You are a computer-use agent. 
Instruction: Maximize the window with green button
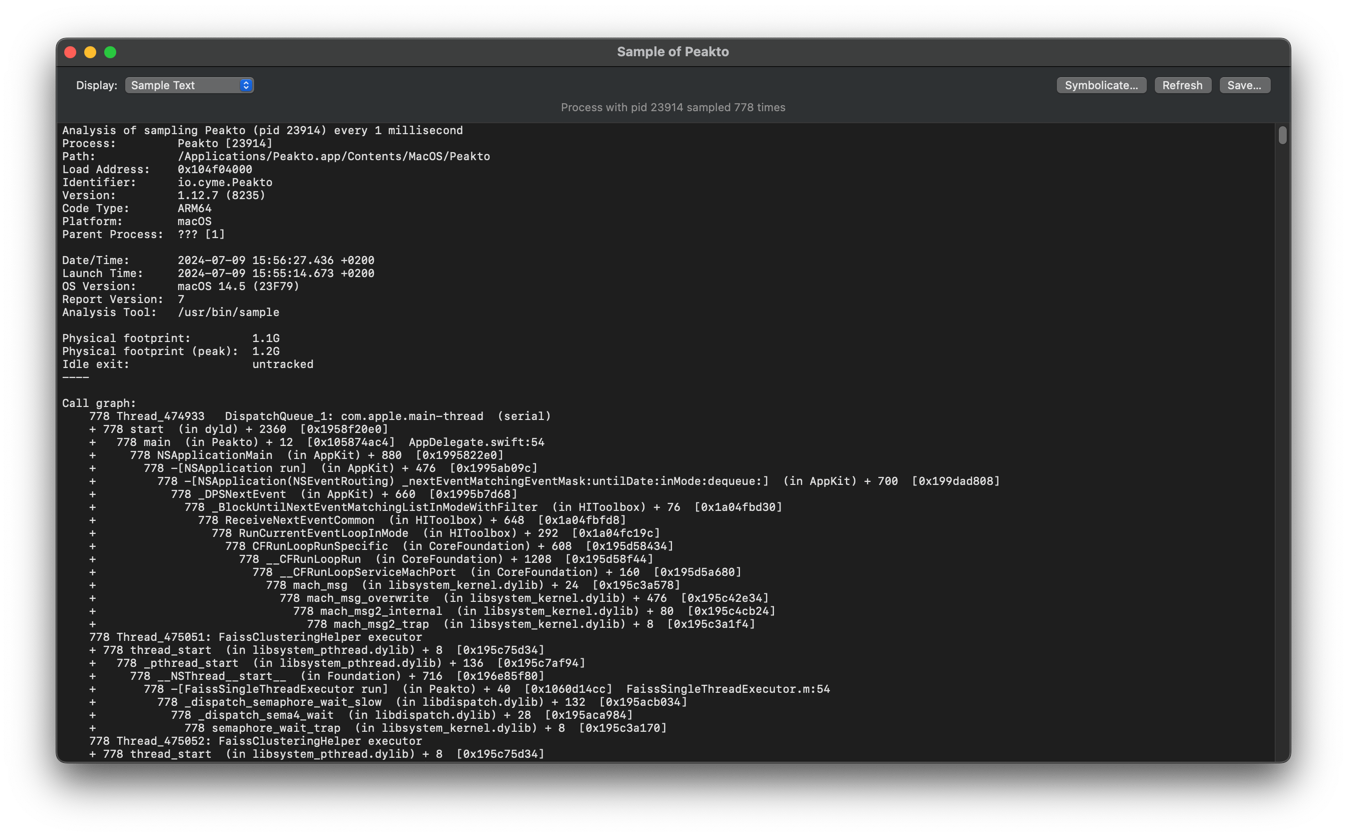point(110,52)
